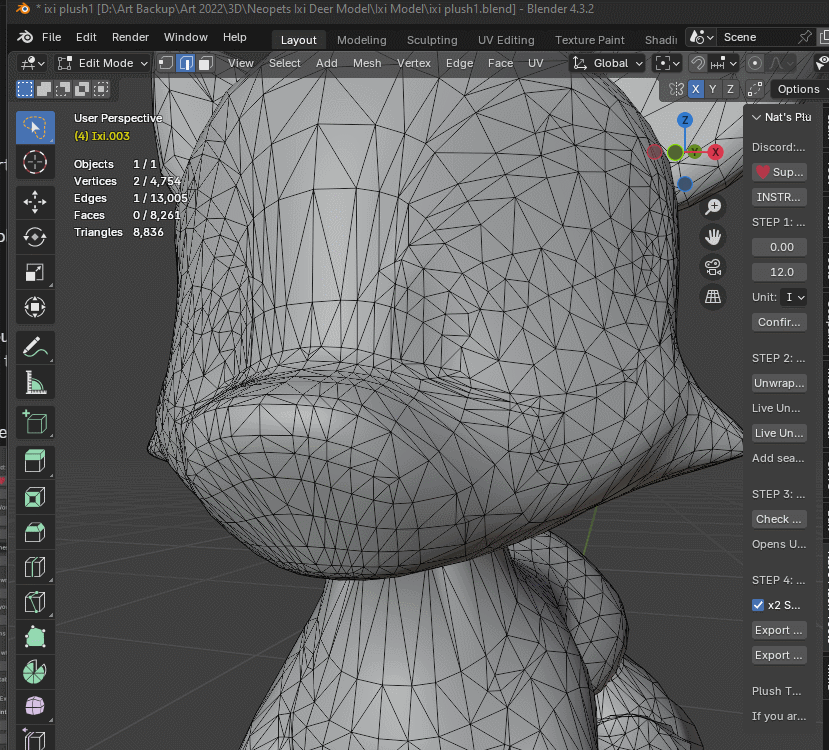Pin the scene using pushpin icon
Viewport: 829px width, 750px height.
pyautogui.click(x=805, y=37)
